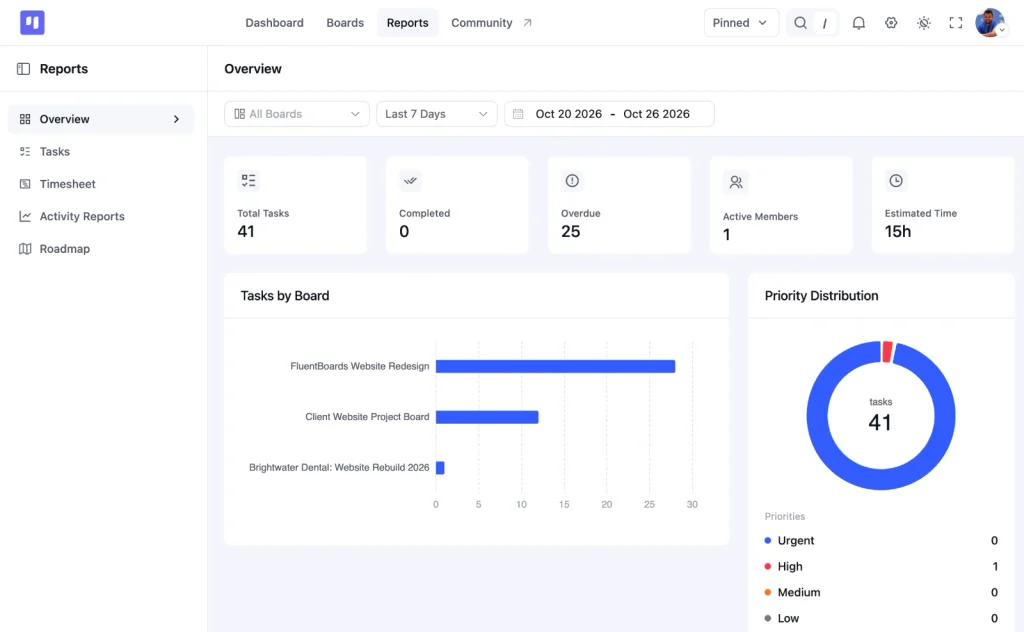Click the Completed double-check icon
The width and height of the screenshot is (1024, 632).
click(410, 181)
